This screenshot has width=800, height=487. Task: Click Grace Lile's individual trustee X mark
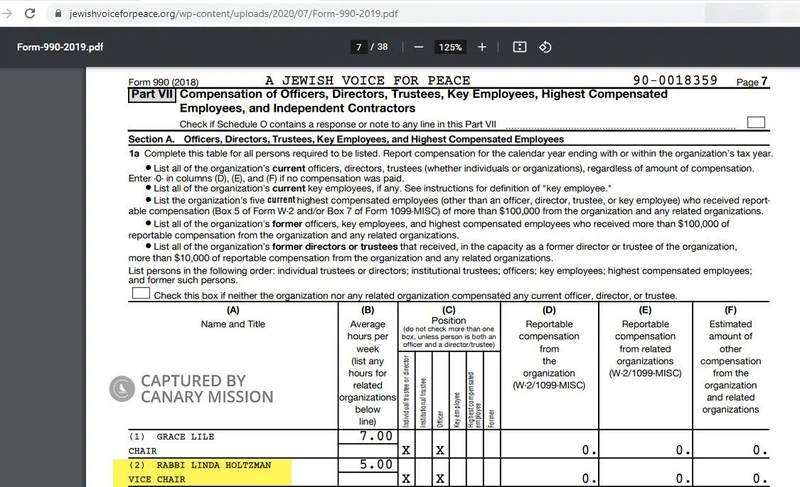click(406, 450)
